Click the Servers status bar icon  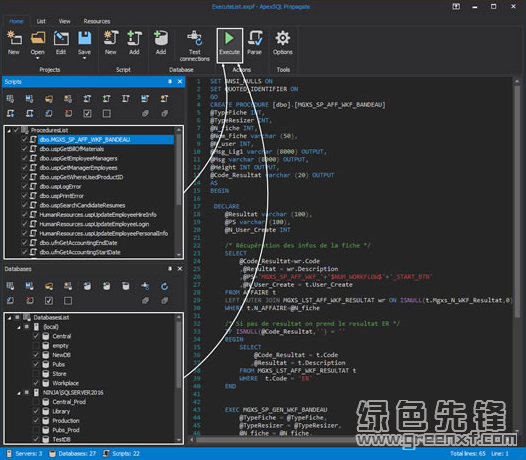[9, 454]
